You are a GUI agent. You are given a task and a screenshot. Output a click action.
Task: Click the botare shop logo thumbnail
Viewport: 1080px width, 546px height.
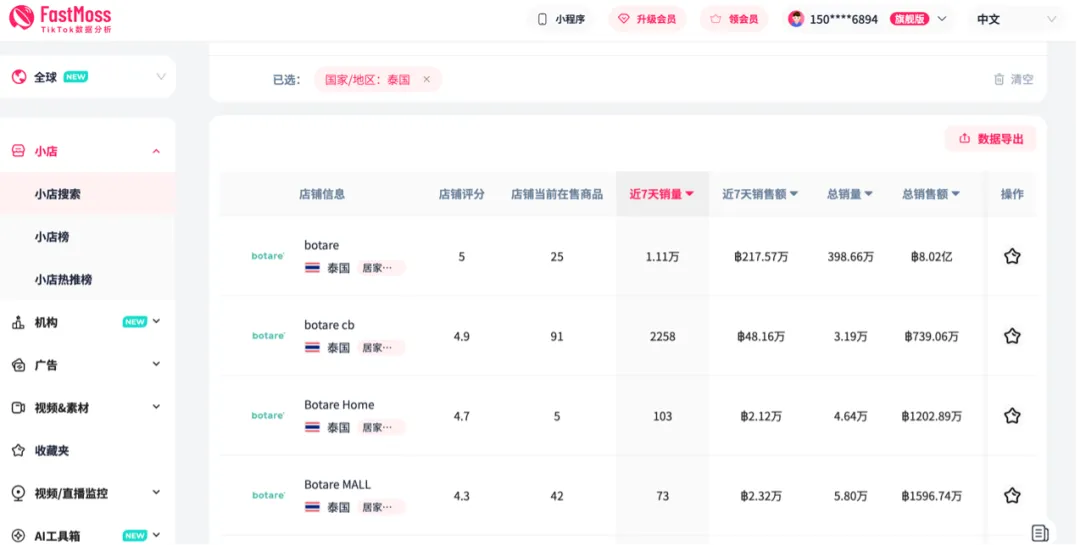268,256
